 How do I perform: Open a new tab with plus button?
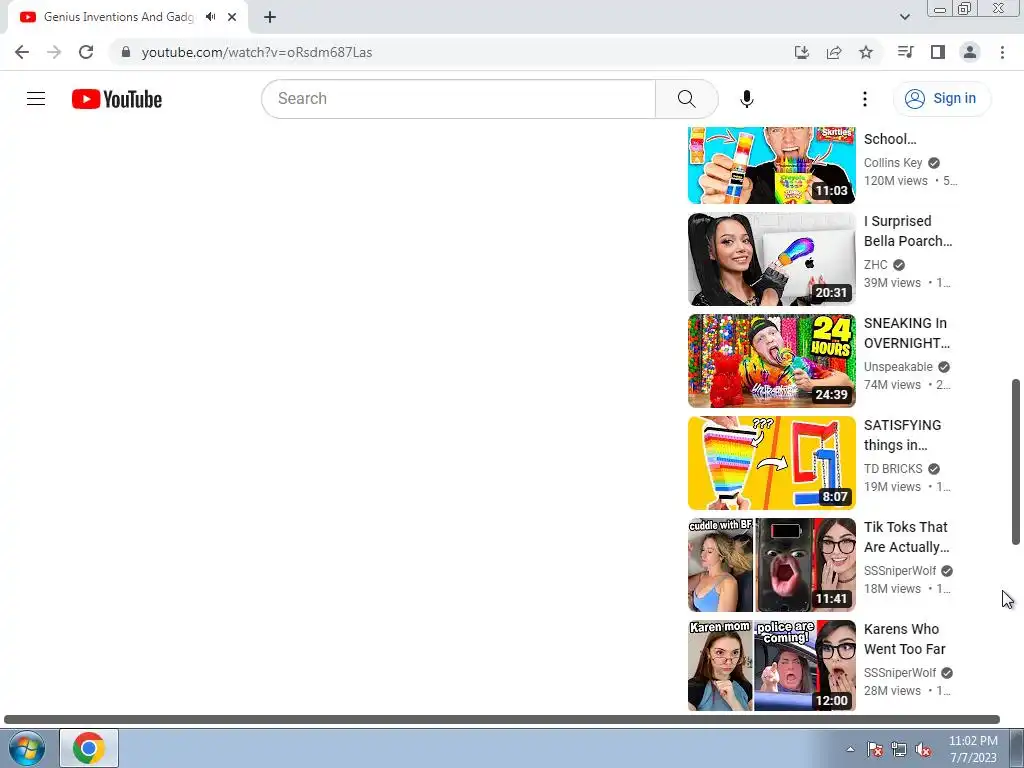coord(270,17)
